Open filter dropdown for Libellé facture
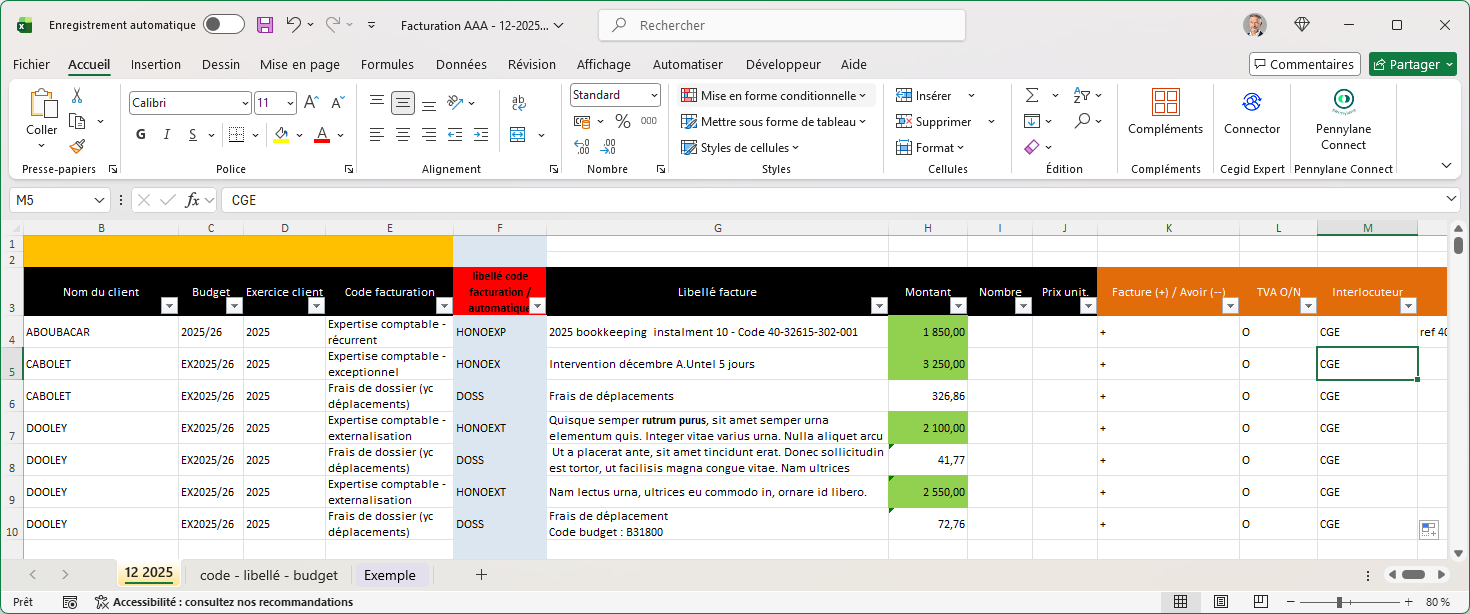 tap(879, 306)
